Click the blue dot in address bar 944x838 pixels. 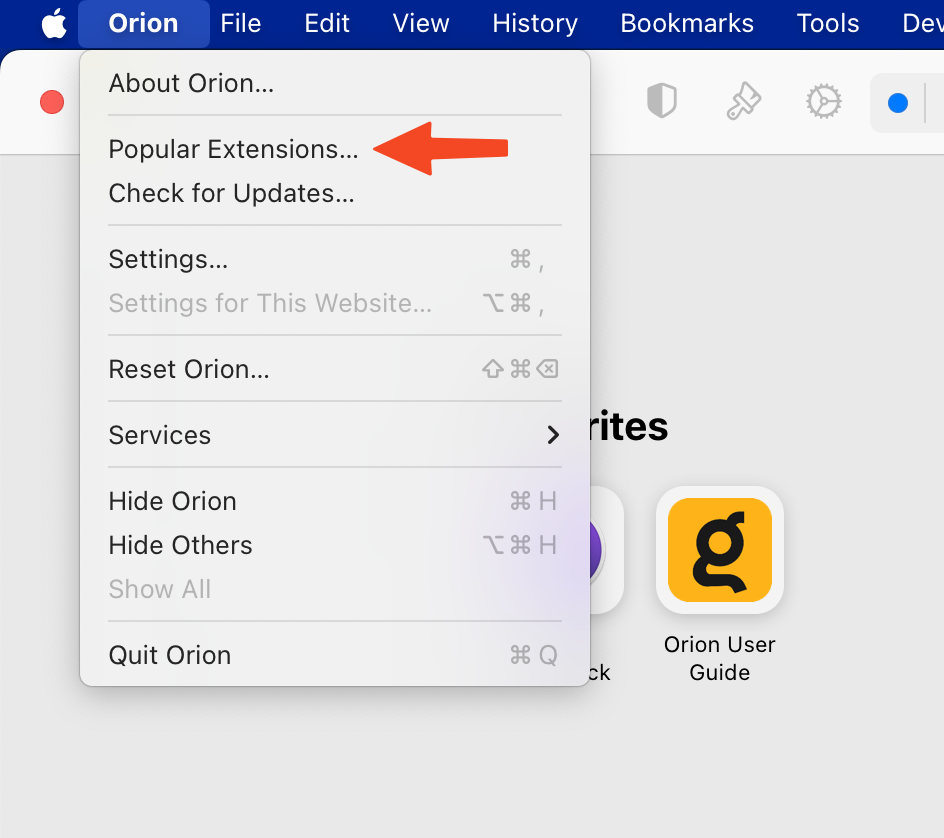point(898,103)
